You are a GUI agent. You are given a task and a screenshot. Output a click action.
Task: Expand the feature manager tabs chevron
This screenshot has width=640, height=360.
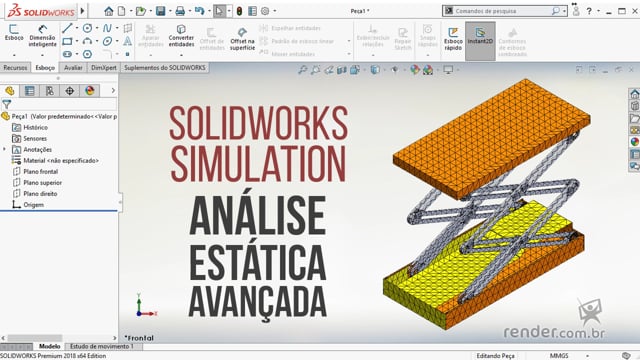click(113, 91)
